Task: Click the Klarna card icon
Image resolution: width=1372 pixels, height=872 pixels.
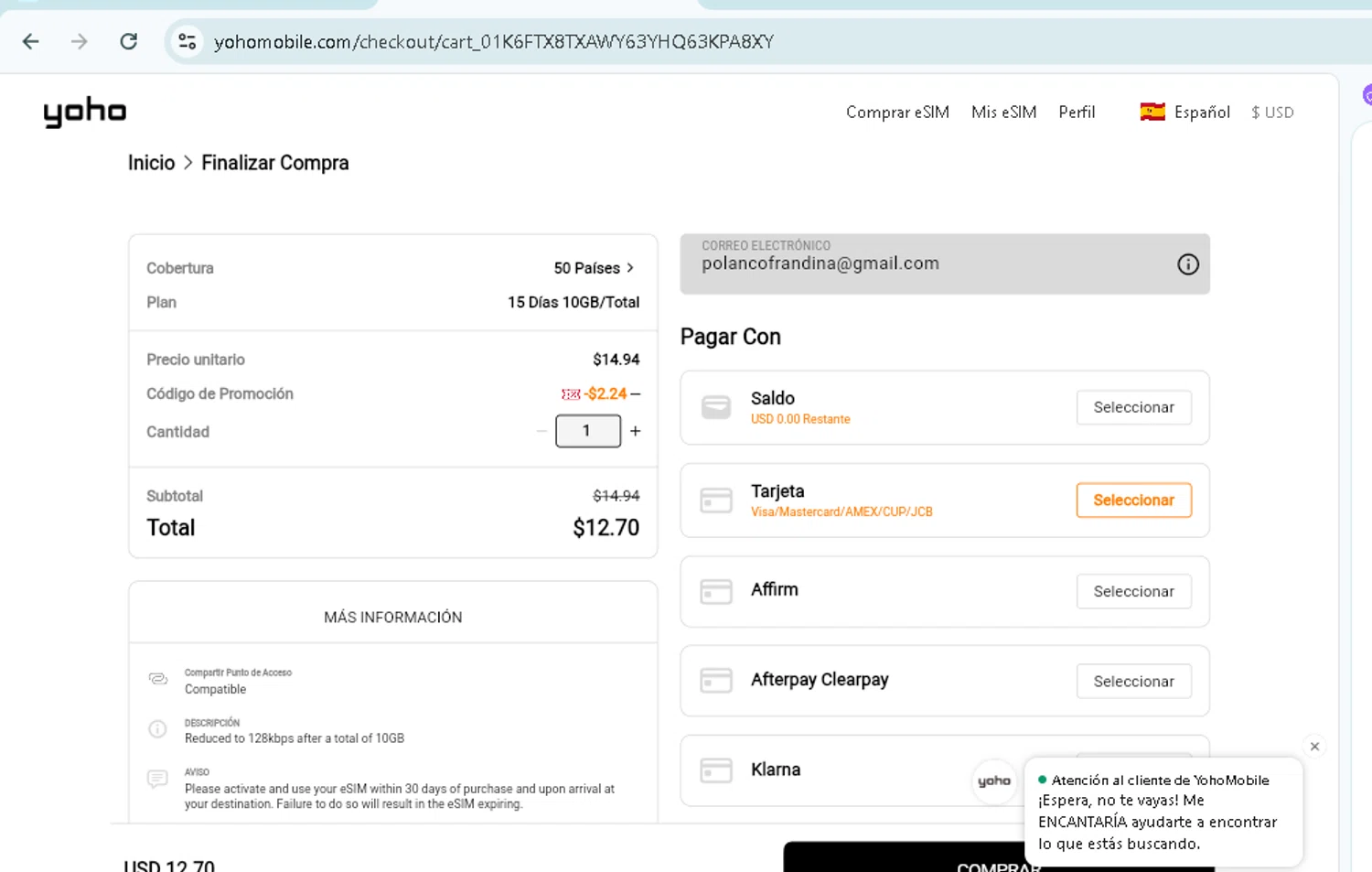Action: 716,770
